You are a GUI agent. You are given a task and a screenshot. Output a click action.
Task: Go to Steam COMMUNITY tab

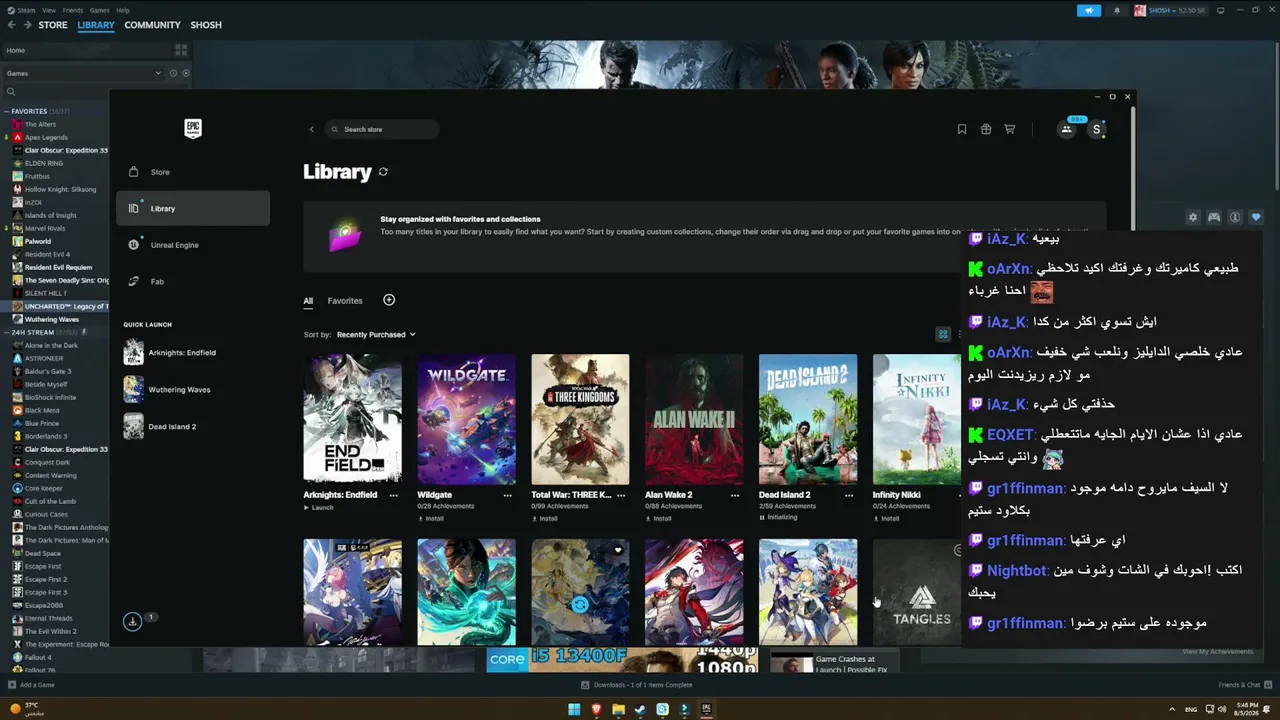(x=153, y=25)
